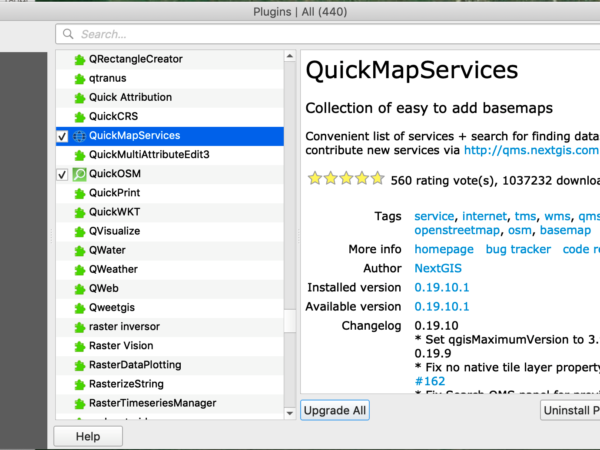
Task: Select QVisualize in the plugin list
Action: click(x=170, y=232)
